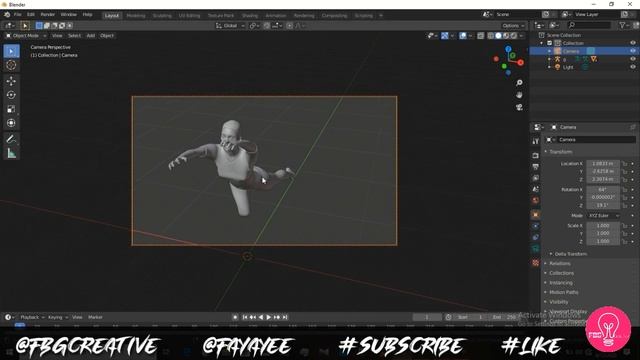
Task: Open the Add menu in viewport header
Action: point(91,36)
